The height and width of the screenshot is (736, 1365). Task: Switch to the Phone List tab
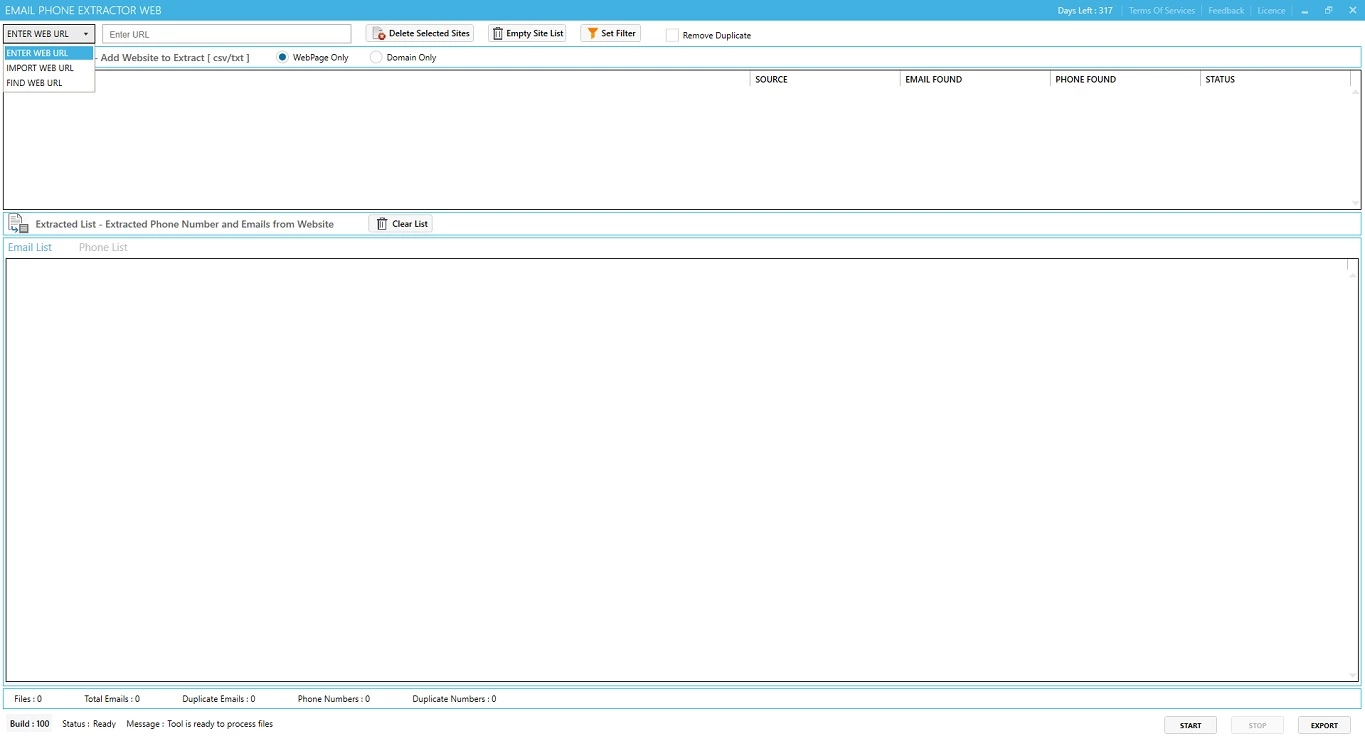coord(103,247)
